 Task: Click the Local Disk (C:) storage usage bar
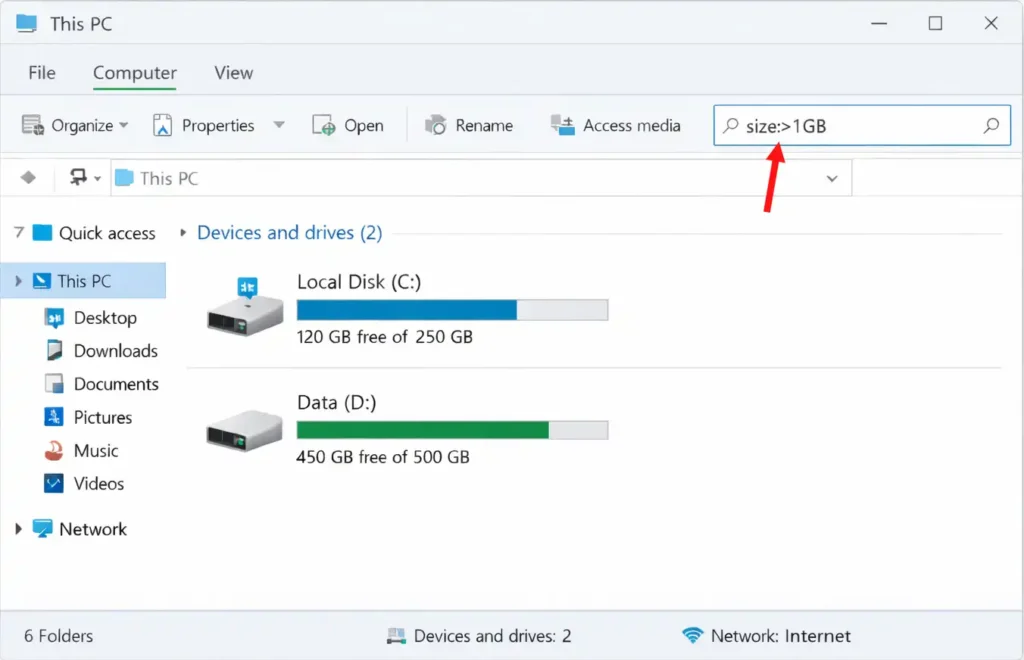tap(452, 310)
